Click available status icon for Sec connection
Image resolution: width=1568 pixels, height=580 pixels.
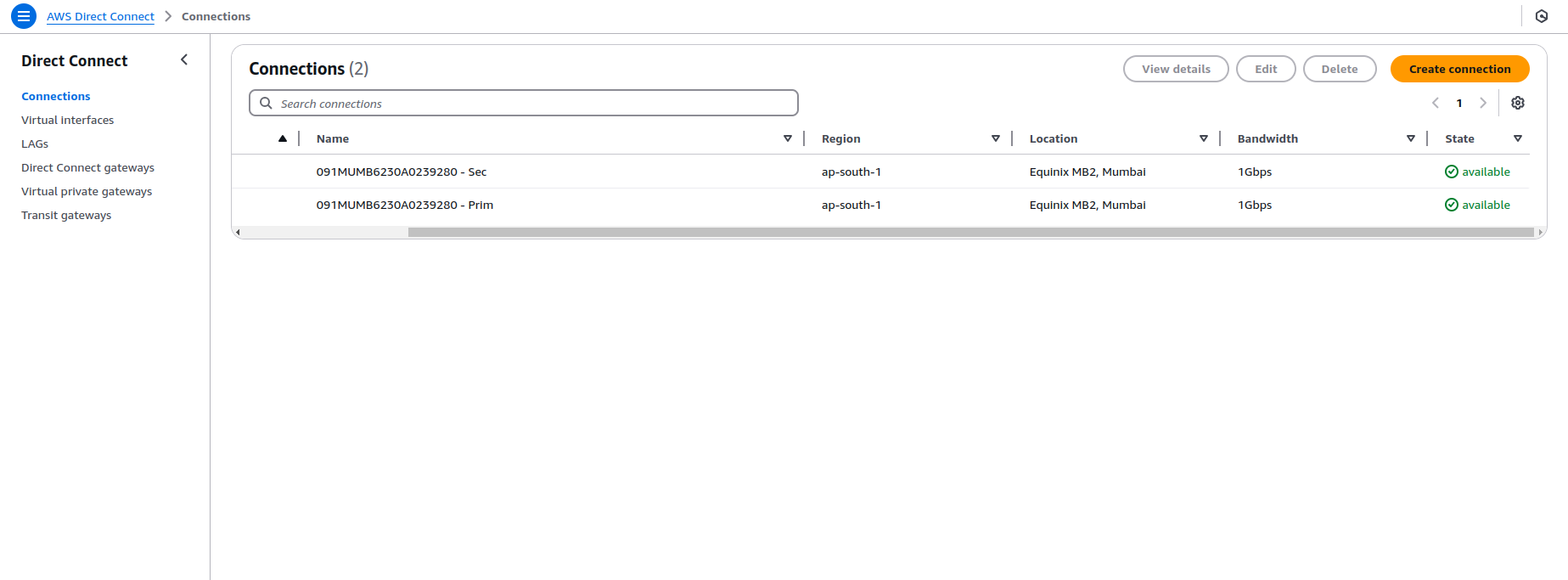click(x=1452, y=172)
